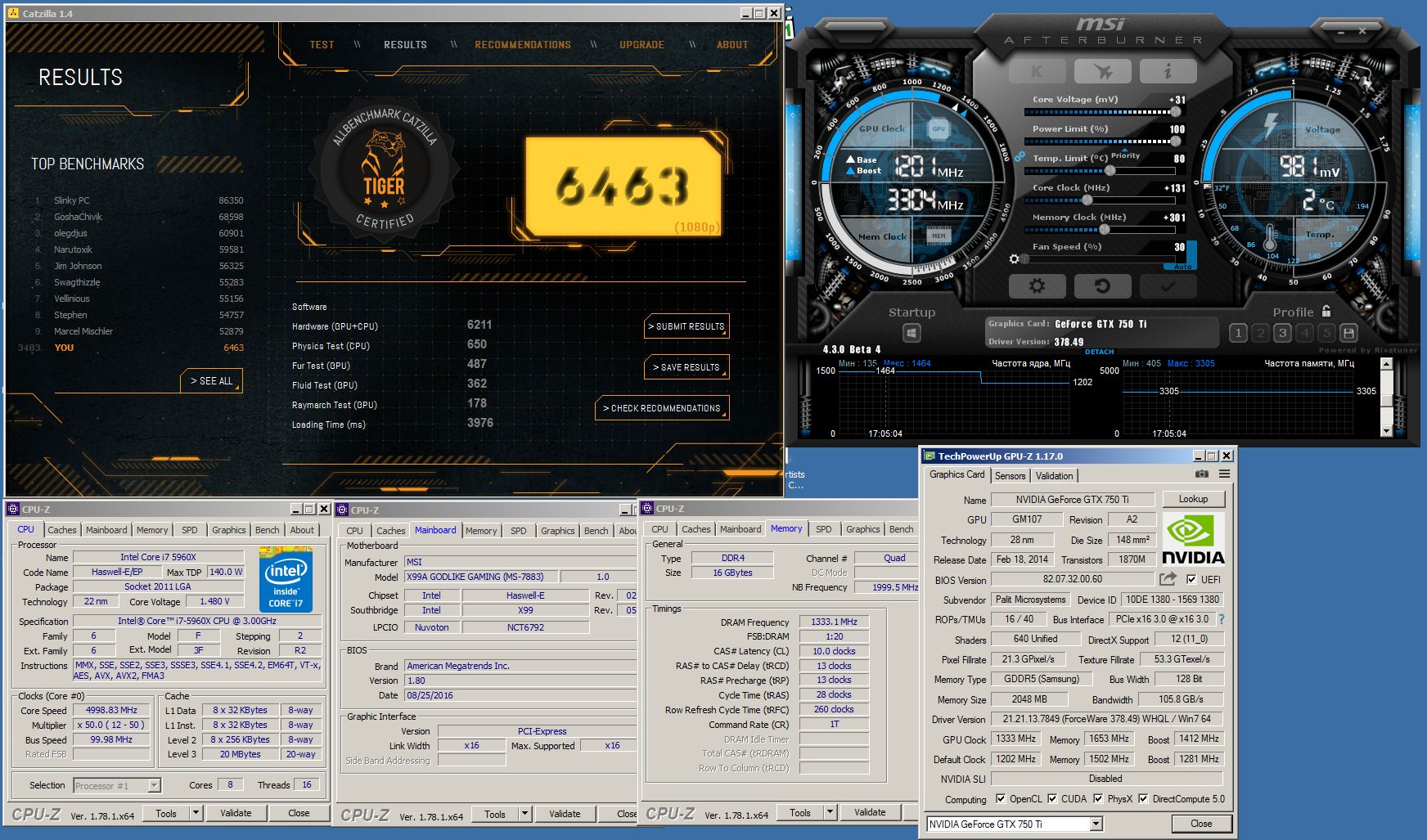The width and height of the screenshot is (1427, 840).
Task: Click the Core Clock slider handle
Action: point(1087,200)
